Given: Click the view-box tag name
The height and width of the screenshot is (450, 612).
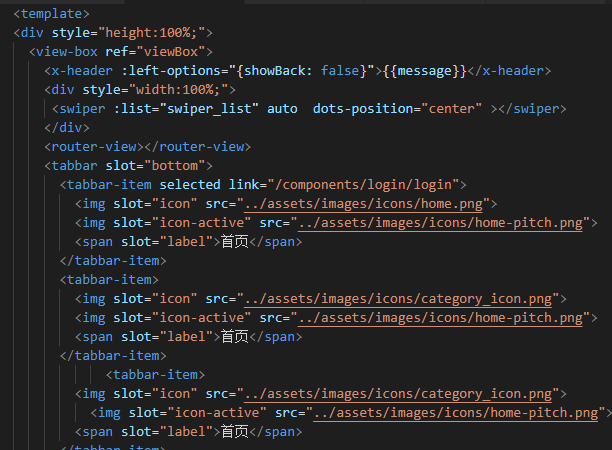Looking at the screenshot, I should [x=66, y=52].
